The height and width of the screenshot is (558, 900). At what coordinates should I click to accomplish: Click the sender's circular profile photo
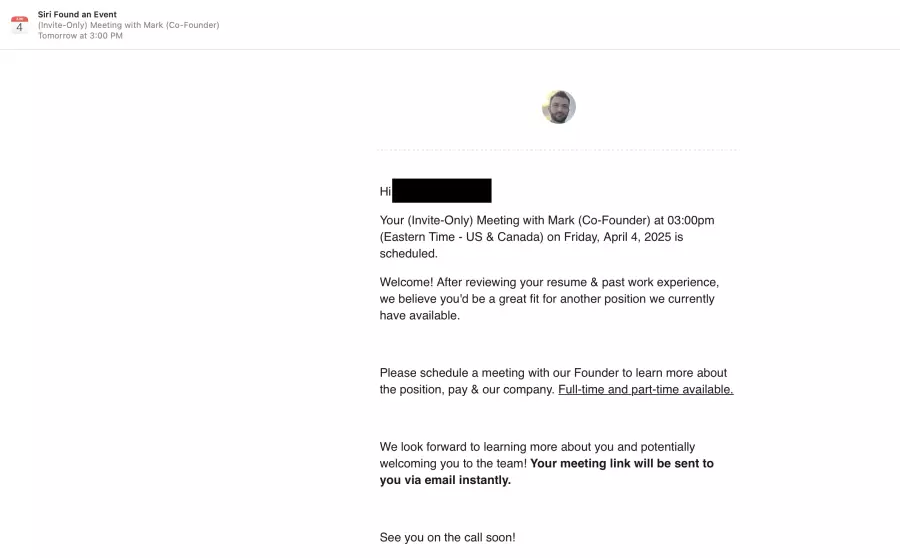pyautogui.click(x=558, y=107)
